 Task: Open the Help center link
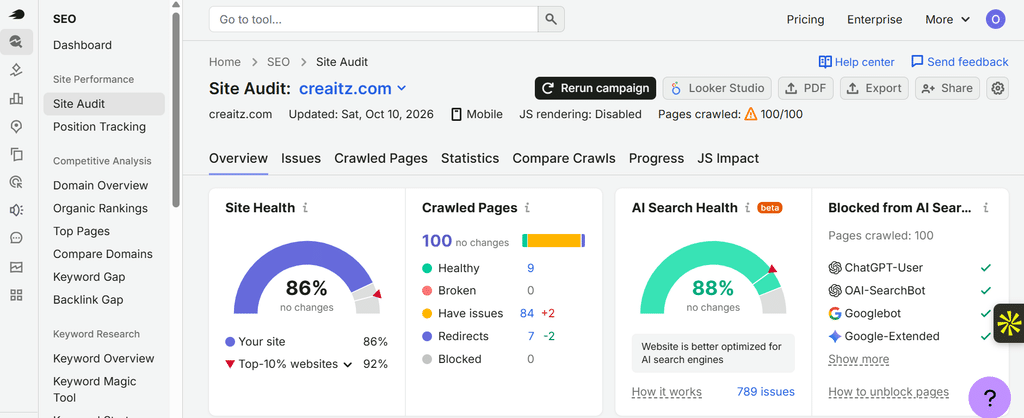(x=856, y=62)
